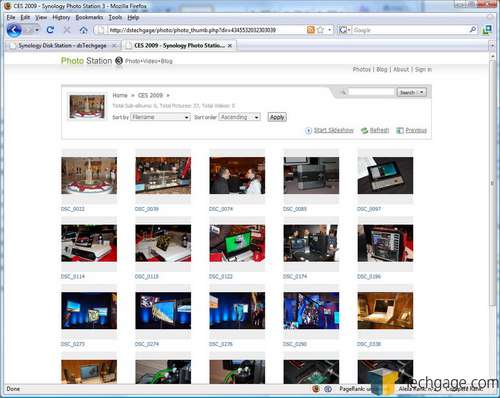The height and width of the screenshot is (398, 500).
Task: Switch to the Synology Disk Station tab
Action: 63,45
